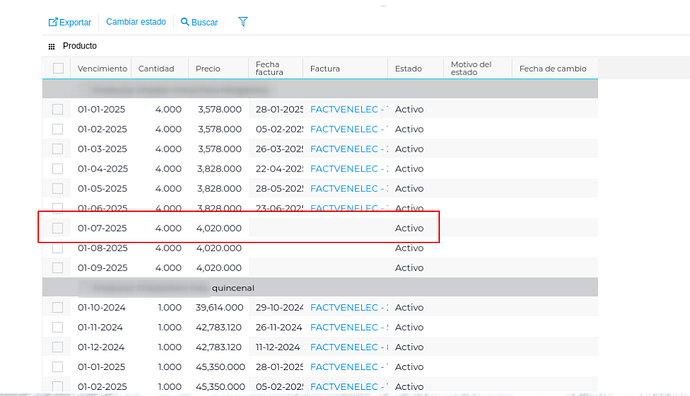Collapse the quincenal product group row
The width and height of the screenshot is (690, 396).
(320, 287)
